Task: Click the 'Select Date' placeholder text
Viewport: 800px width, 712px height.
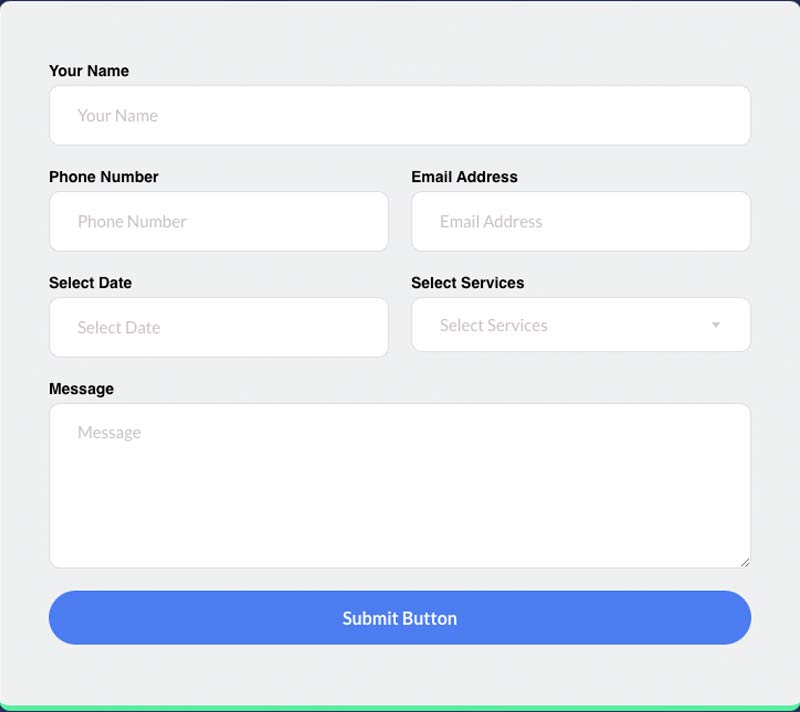Action: (x=118, y=328)
